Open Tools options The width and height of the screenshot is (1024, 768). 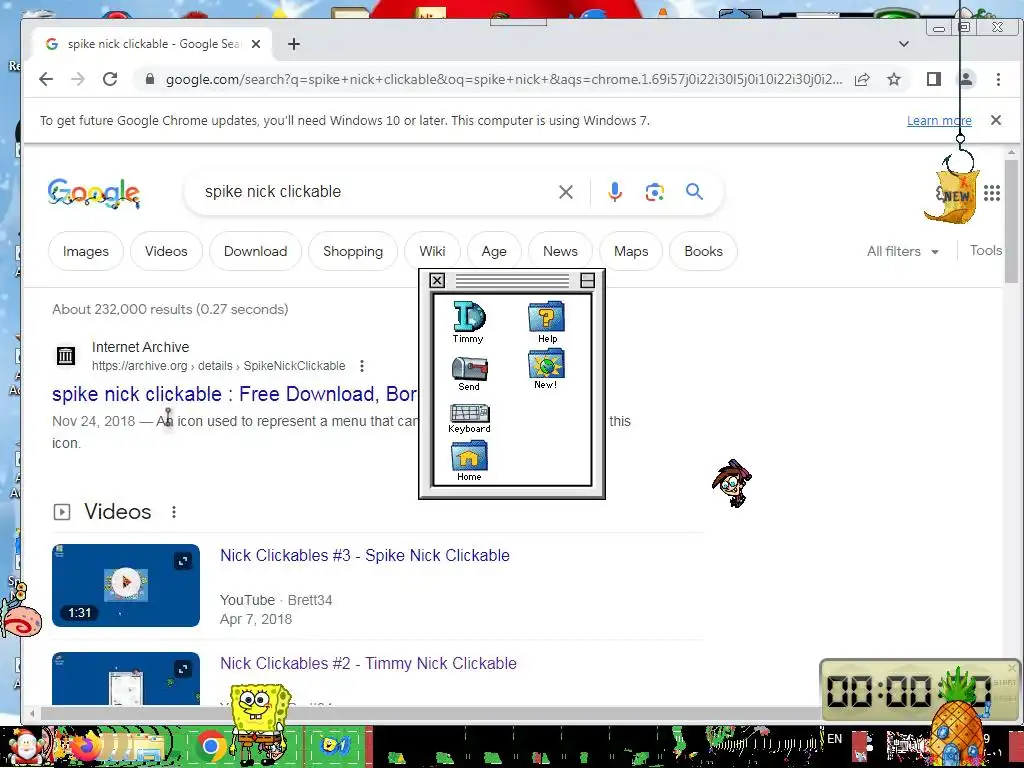click(x=985, y=251)
